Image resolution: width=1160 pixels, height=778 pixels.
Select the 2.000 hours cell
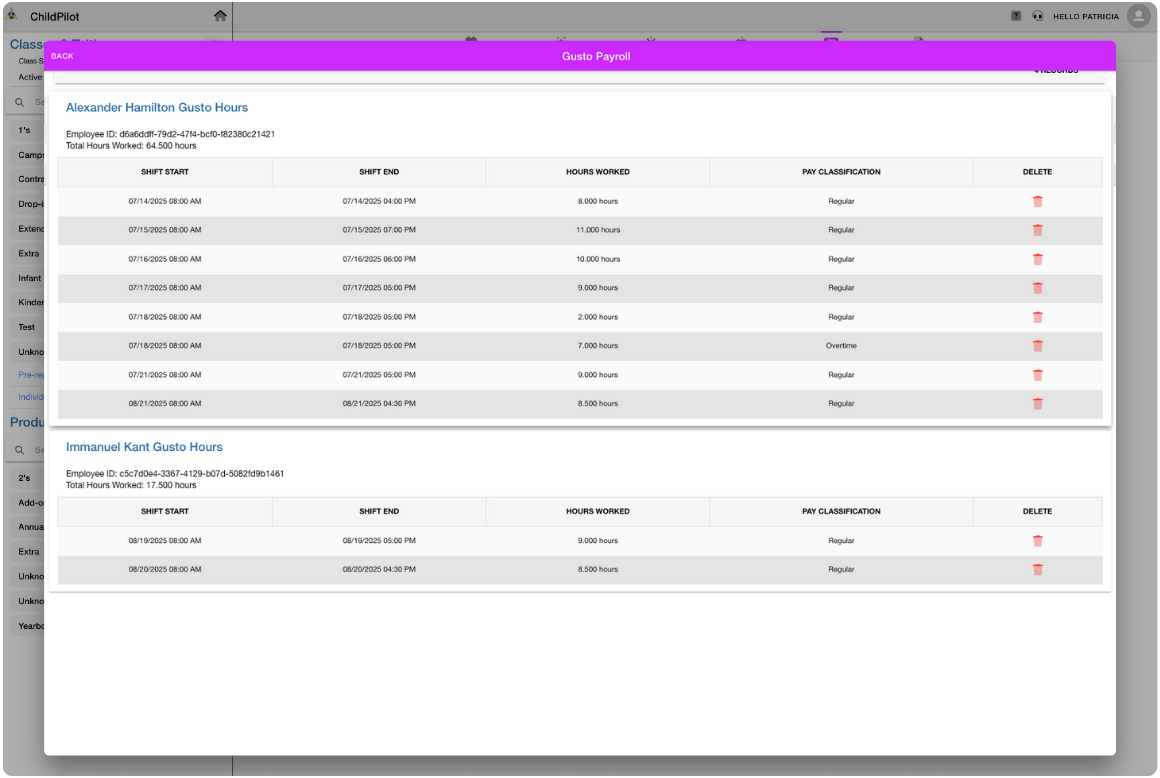point(598,317)
